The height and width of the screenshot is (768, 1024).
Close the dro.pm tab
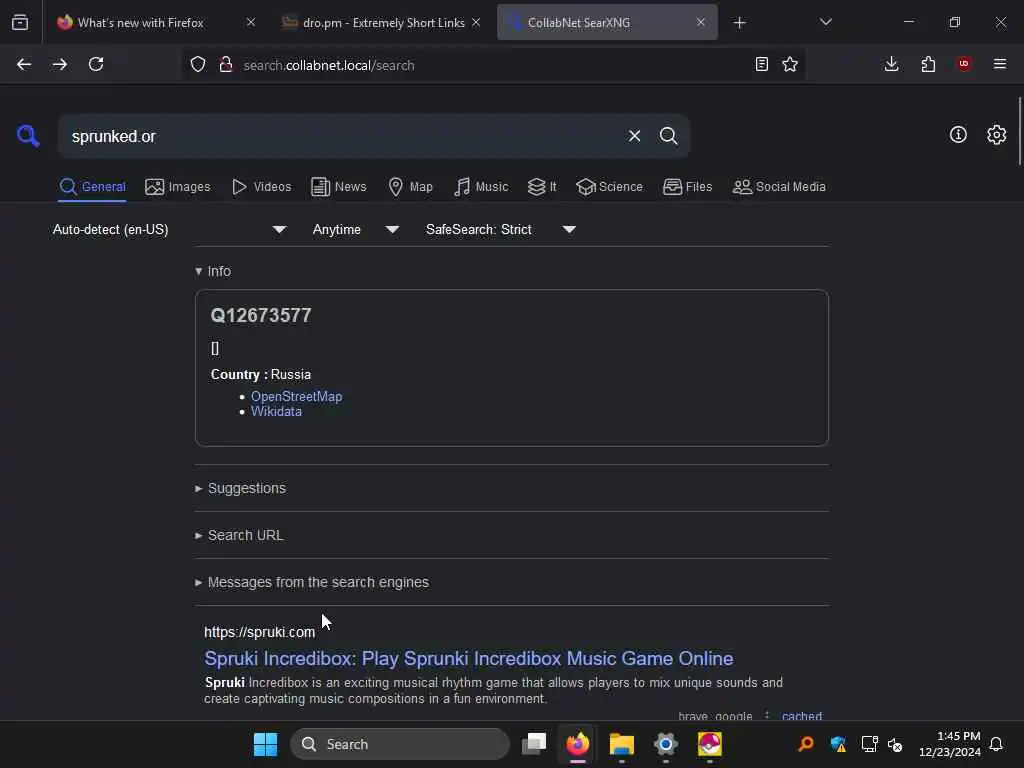tap(476, 22)
